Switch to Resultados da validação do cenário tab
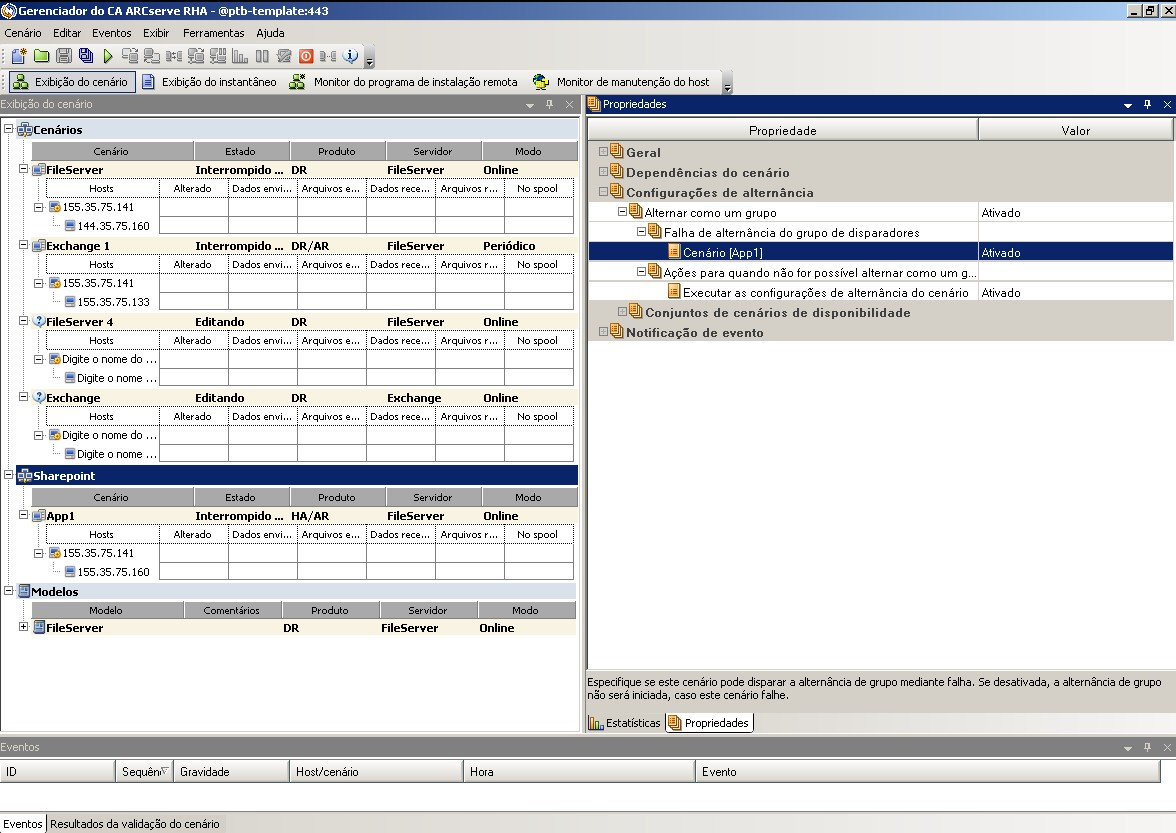Viewport: 1176px width, 833px height. coord(134,824)
